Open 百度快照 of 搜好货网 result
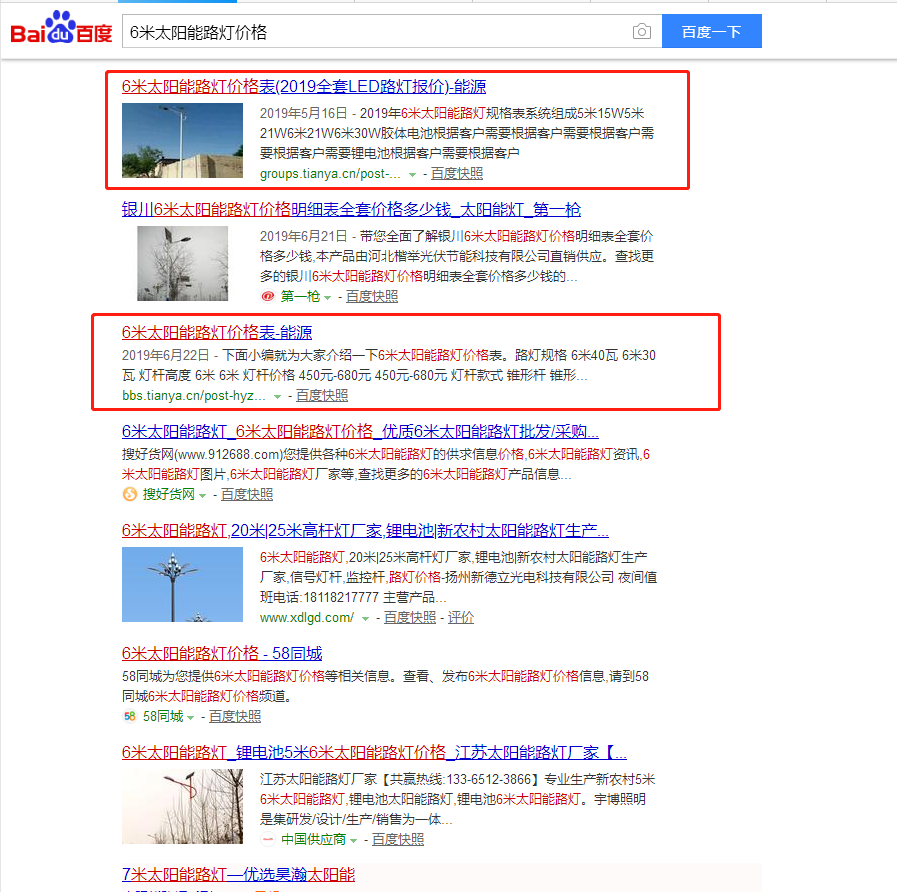The image size is (897, 892). click(x=247, y=494)
